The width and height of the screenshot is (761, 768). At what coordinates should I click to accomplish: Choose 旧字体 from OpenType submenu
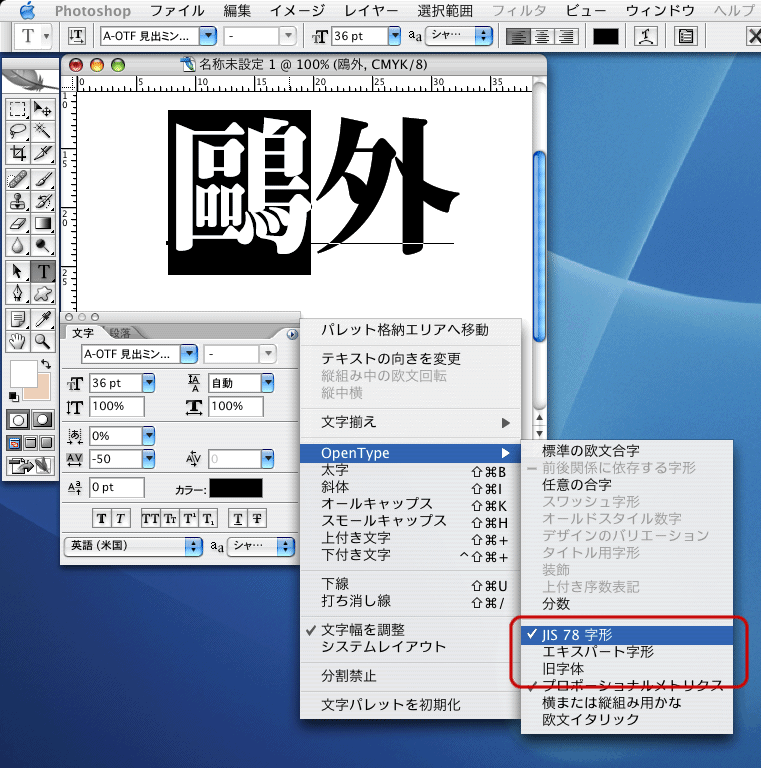627,669
